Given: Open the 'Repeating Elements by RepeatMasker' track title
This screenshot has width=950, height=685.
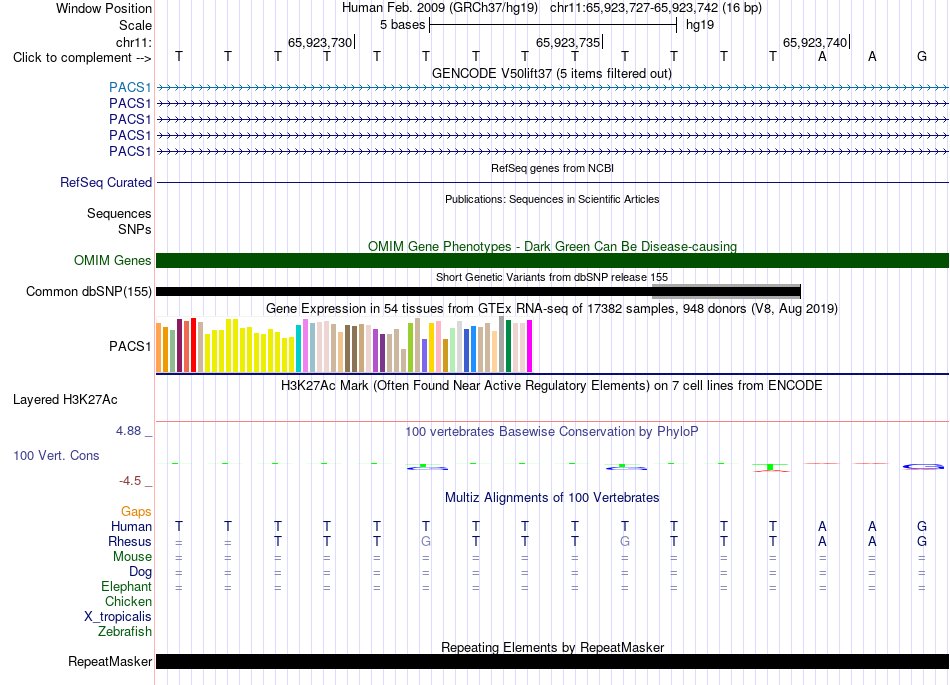Looking at the screenshot, I should point(552,647).
